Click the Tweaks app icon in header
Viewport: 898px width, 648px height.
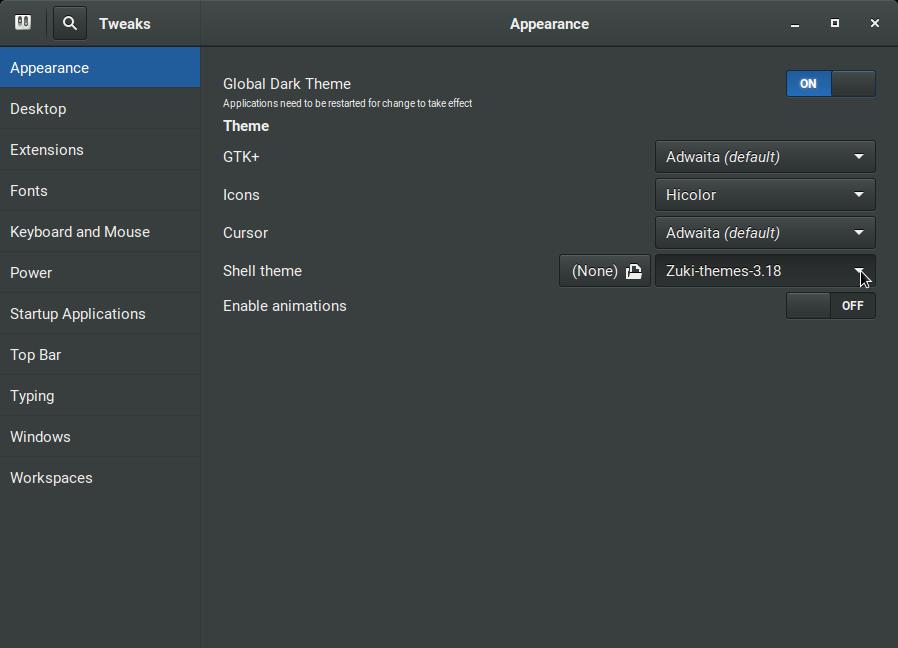(23, 23)
